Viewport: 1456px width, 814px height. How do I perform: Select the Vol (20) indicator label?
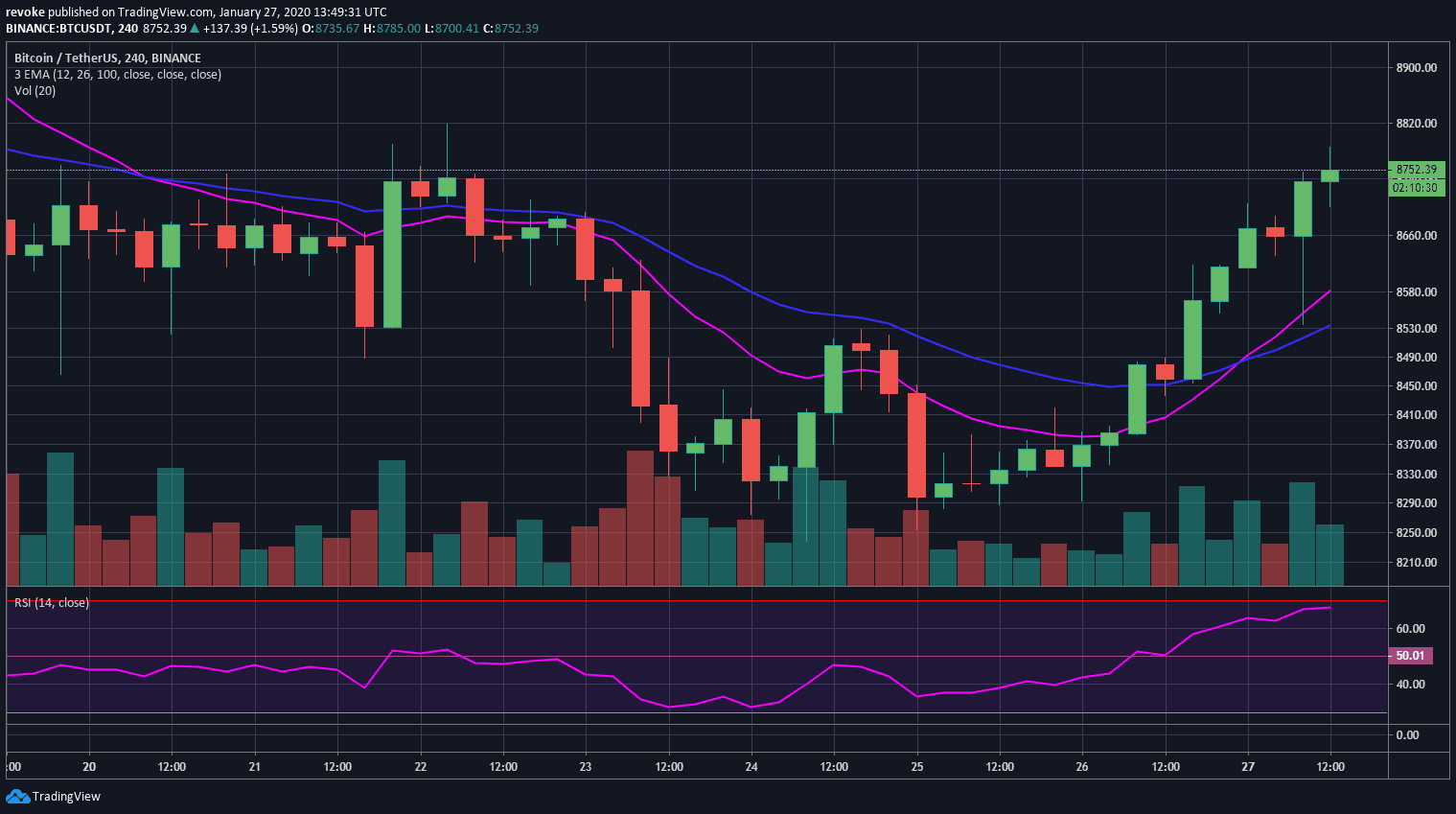pyautogui.click(x=35, y=91)
